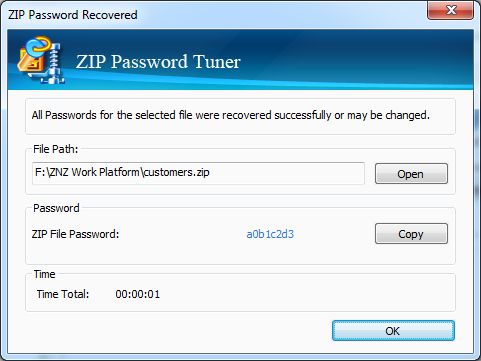Image resolution: width=481 pixels, height=361 pixels.
Task: Click the empty area of Time panel
Action: coord(300,294)
